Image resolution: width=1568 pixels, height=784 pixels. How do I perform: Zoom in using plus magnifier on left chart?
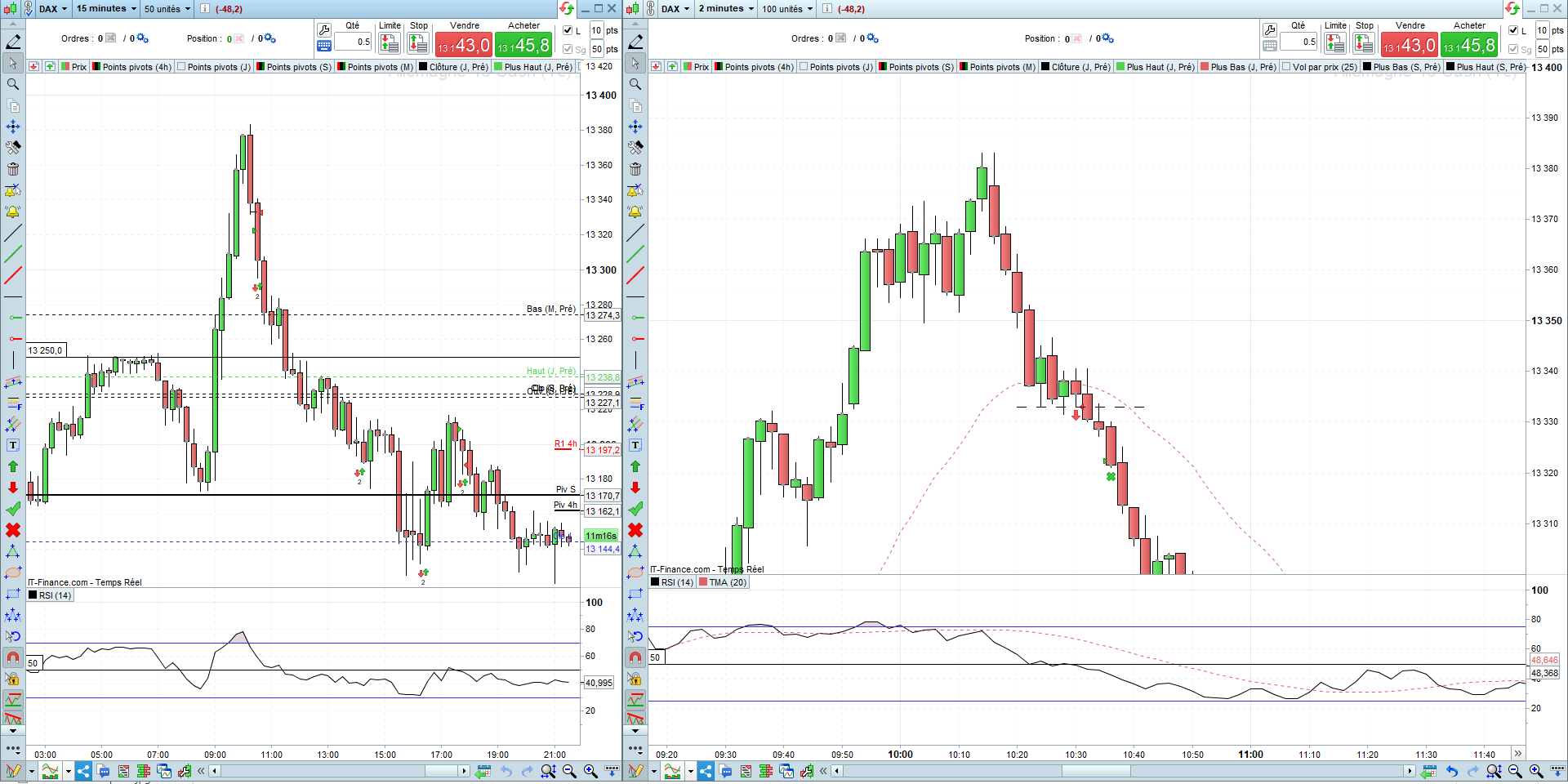pos(590,771)
